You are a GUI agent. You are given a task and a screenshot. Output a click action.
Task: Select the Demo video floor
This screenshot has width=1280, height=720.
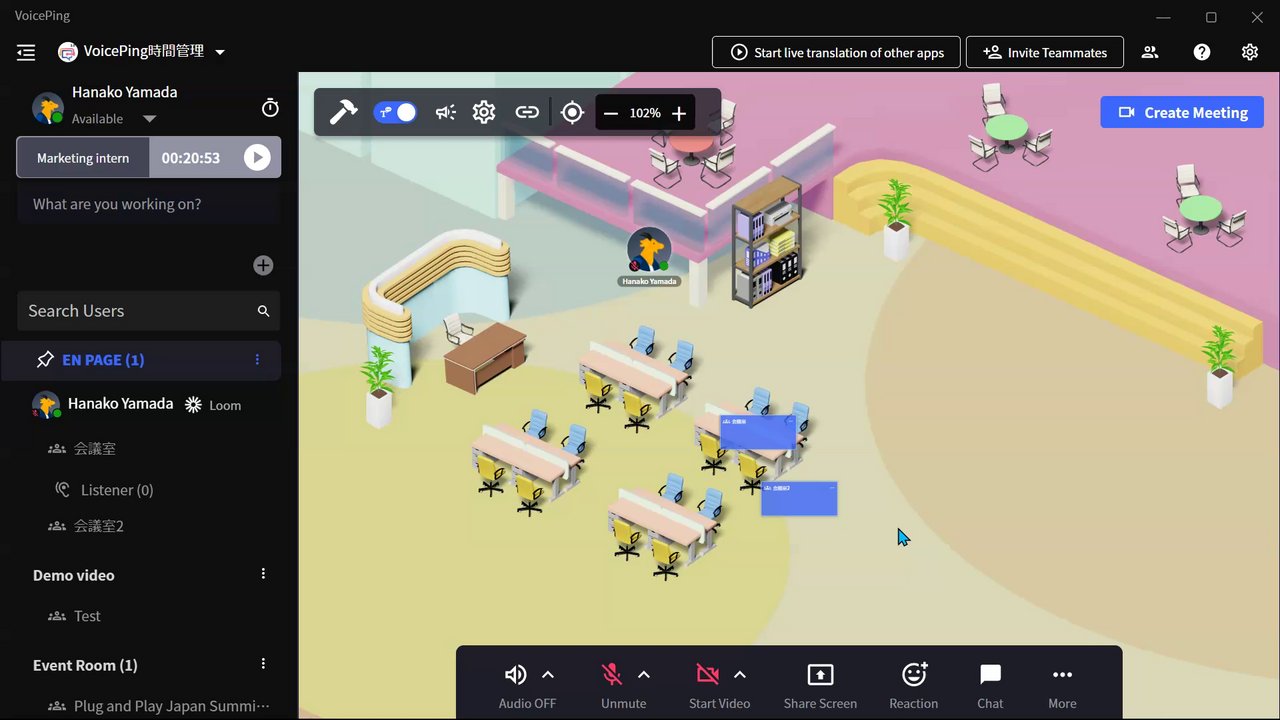pos(74,575)
